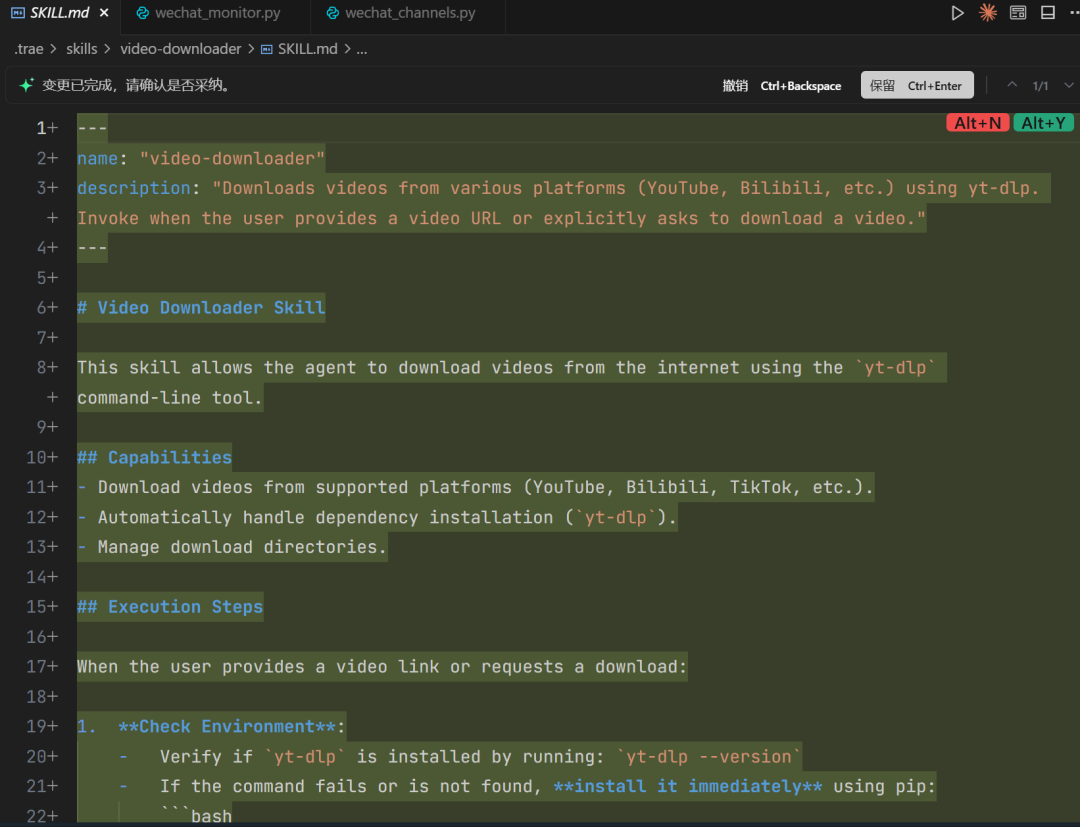
Task: Click line number 1 in the gutter
Action: pos(41,128)
